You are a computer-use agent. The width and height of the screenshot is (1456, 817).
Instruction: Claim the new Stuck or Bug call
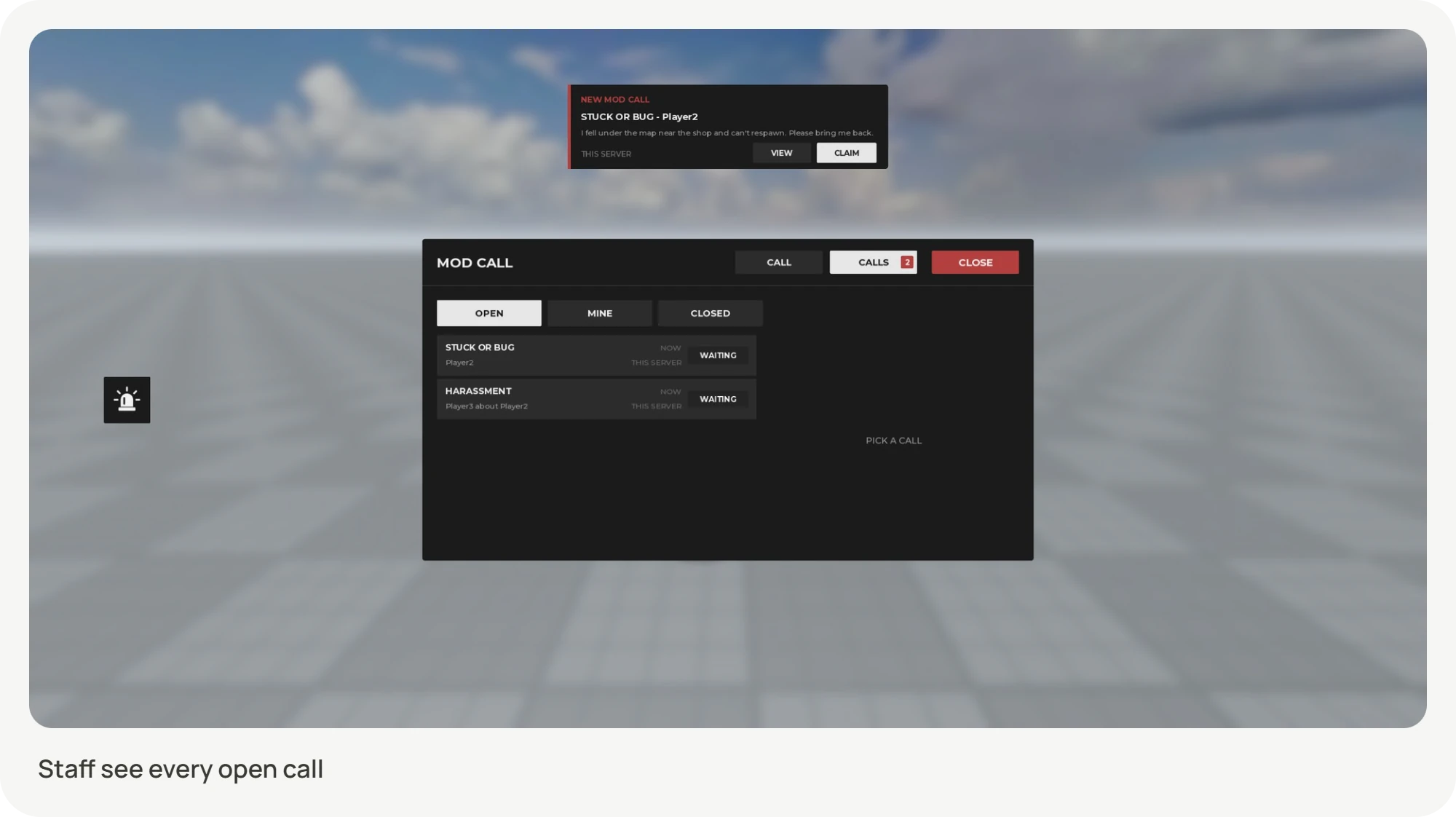[846, 153]
